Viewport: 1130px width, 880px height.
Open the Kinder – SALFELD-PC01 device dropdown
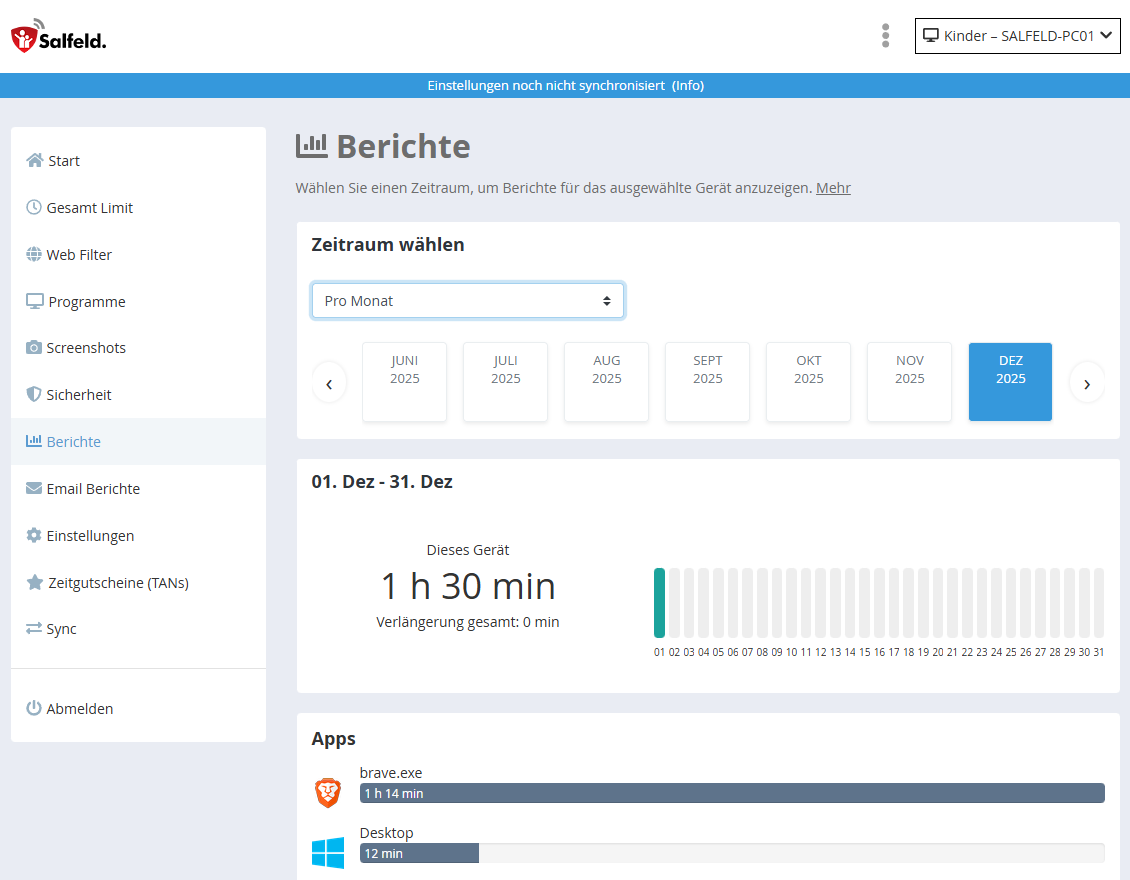(x=1017, y=36)
